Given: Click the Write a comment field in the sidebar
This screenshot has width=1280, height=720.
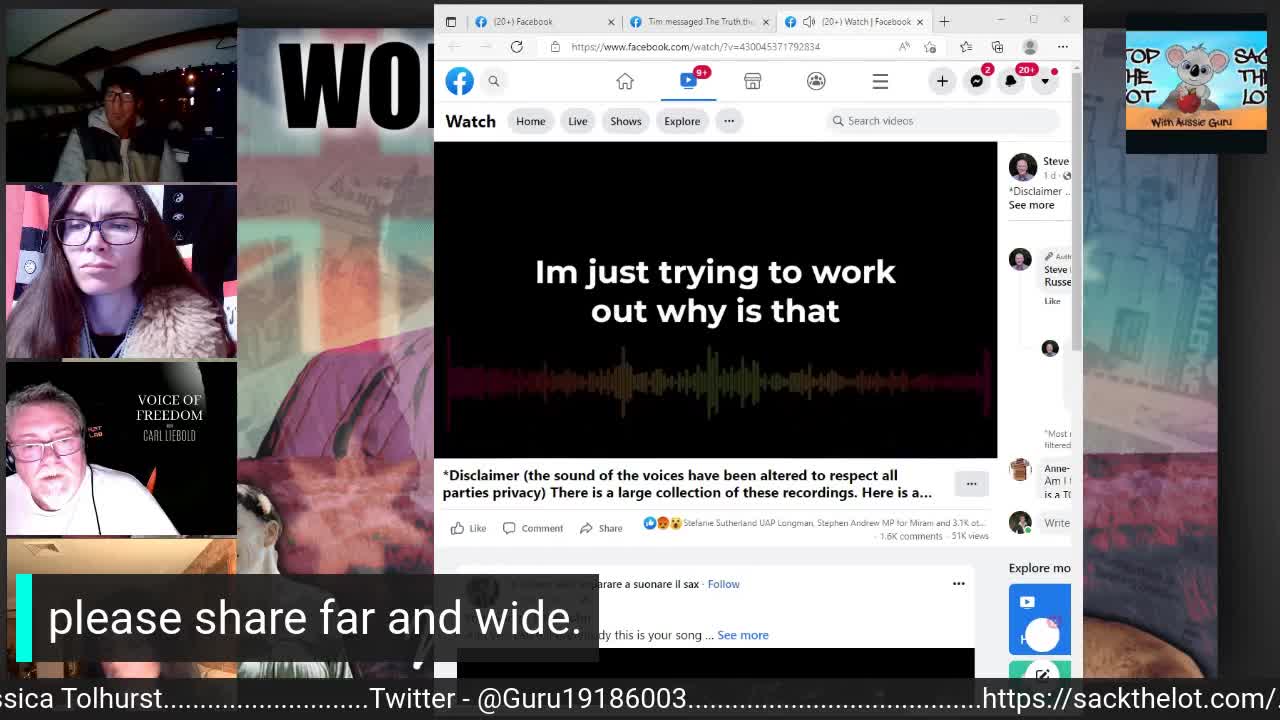Looking at the screenshot, I should click(1056, 523).
